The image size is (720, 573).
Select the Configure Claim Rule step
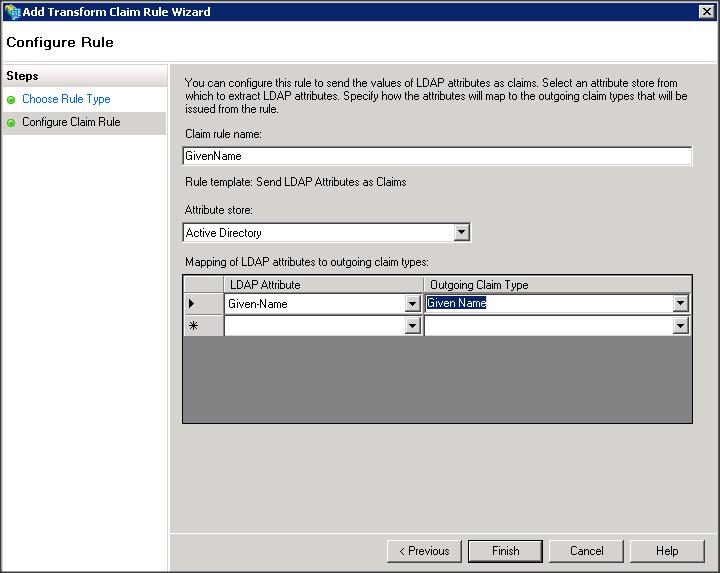[x=71, y=123]
